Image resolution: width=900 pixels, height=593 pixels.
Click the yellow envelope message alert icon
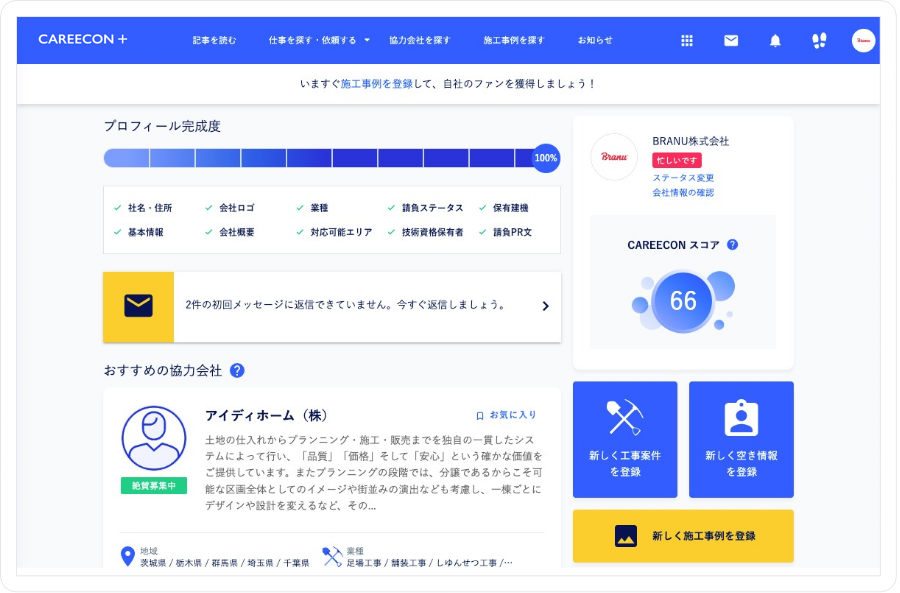(139, 304)
